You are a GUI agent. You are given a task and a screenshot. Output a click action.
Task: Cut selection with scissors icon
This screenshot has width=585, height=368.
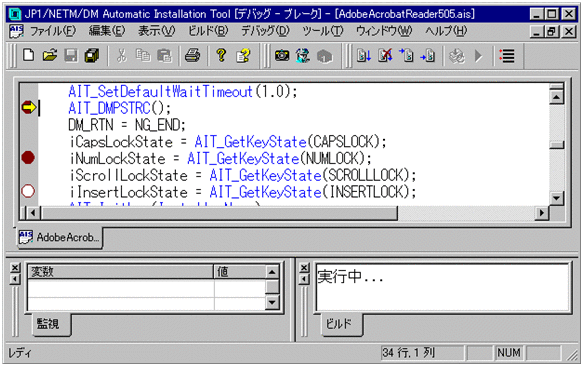121,56
